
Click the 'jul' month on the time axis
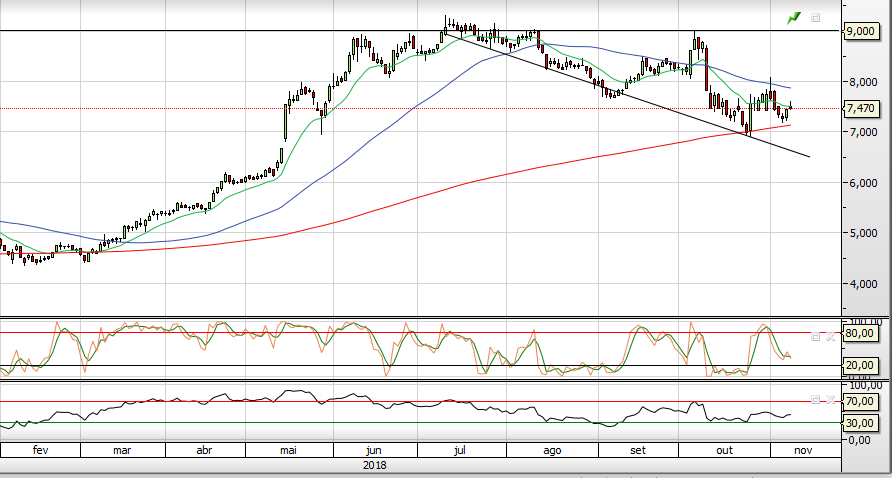pos(460,450)
